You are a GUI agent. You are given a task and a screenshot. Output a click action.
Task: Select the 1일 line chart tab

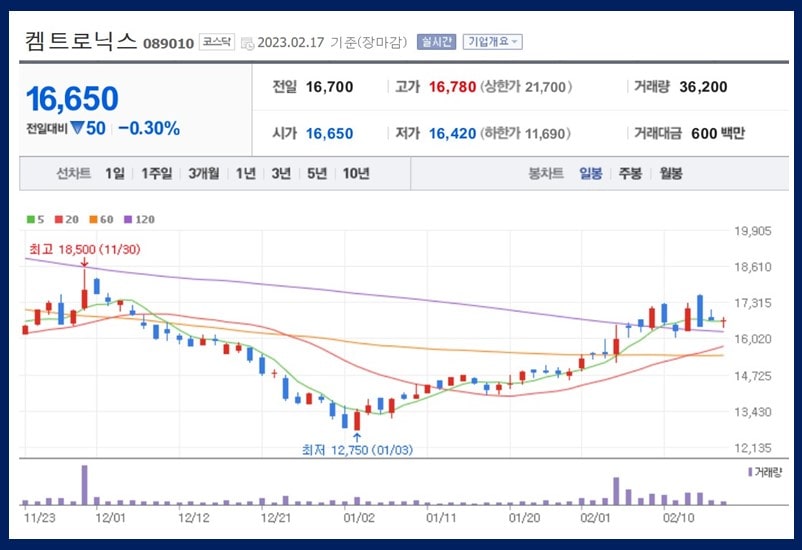pos(115,173)
